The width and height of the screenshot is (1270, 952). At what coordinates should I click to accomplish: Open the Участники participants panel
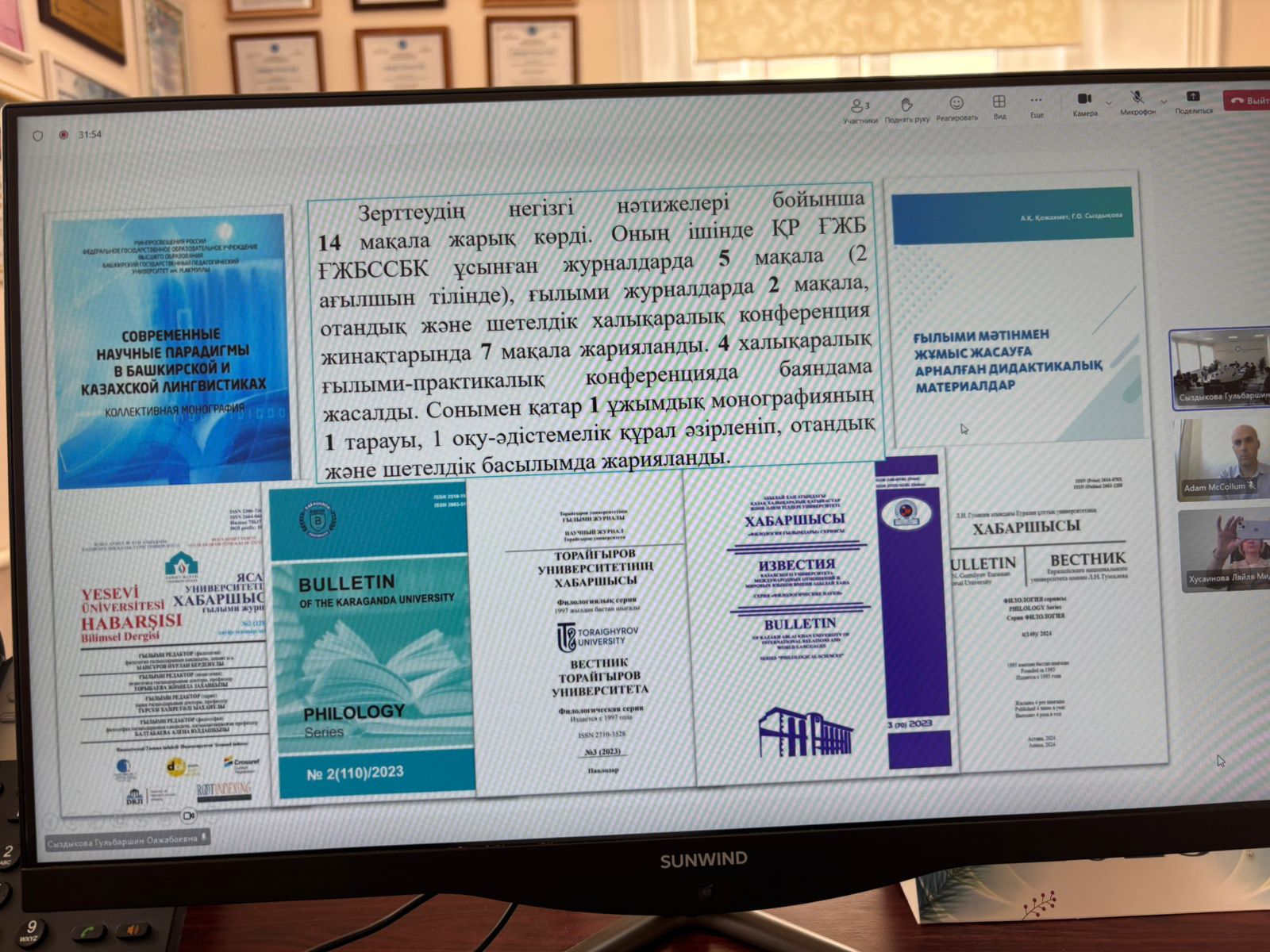860,107
